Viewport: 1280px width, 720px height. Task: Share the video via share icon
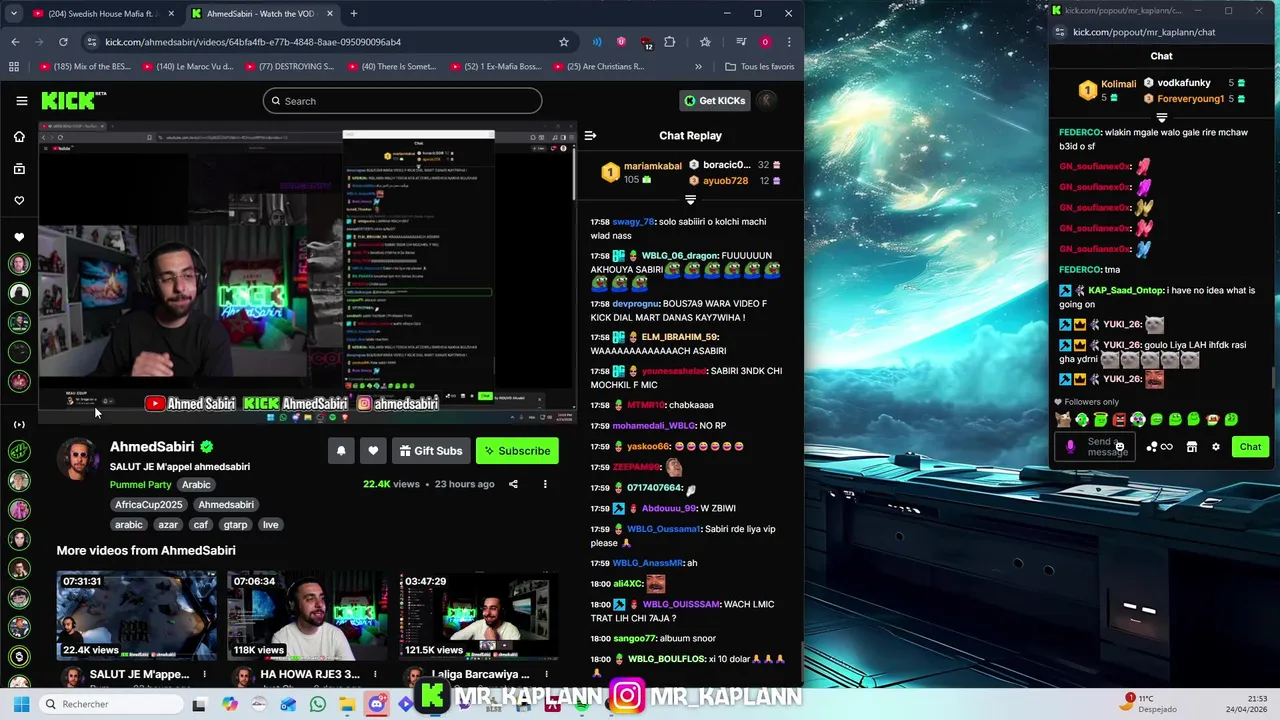point(513,484)
